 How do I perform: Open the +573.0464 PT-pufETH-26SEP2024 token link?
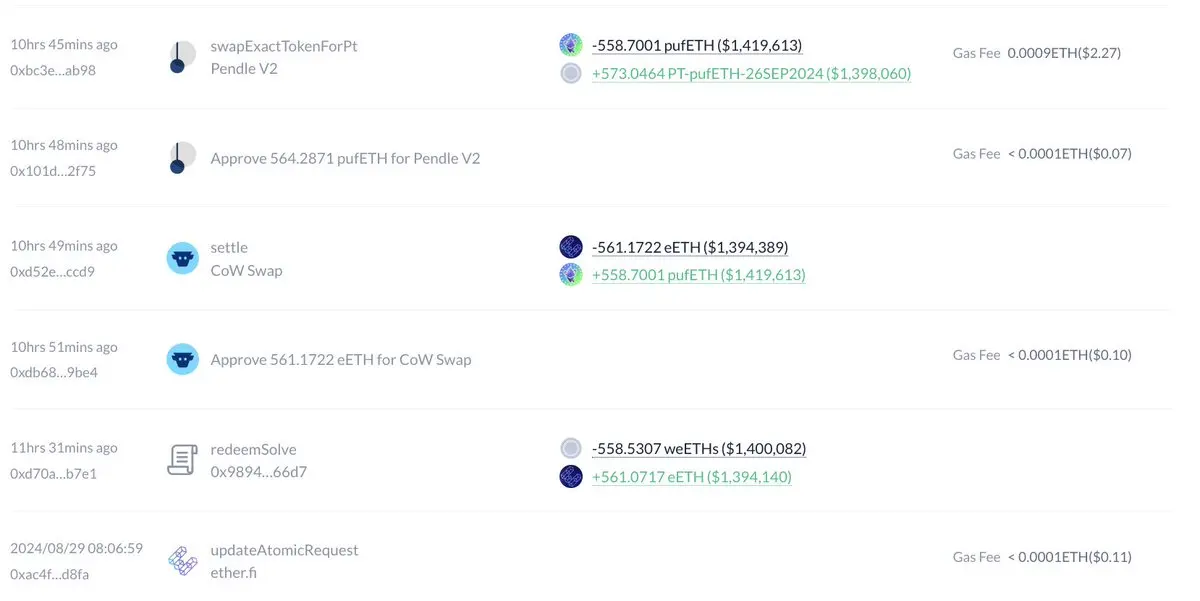[x=751, y=73]
